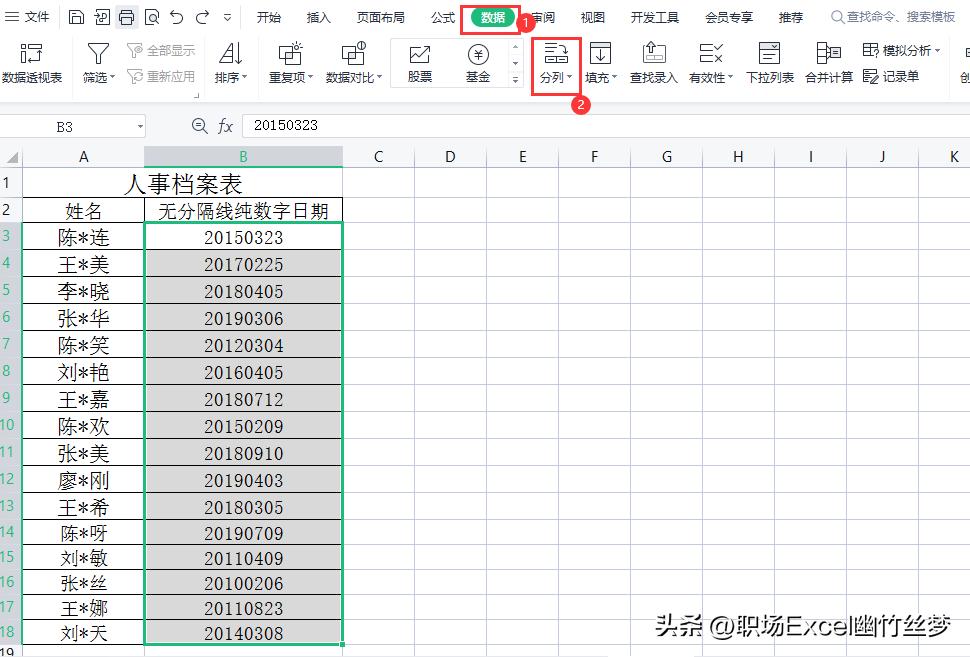Select the 筛选 (Filter) tool
The height and width of the screenshot is (657, 970).
click(95, 60)
